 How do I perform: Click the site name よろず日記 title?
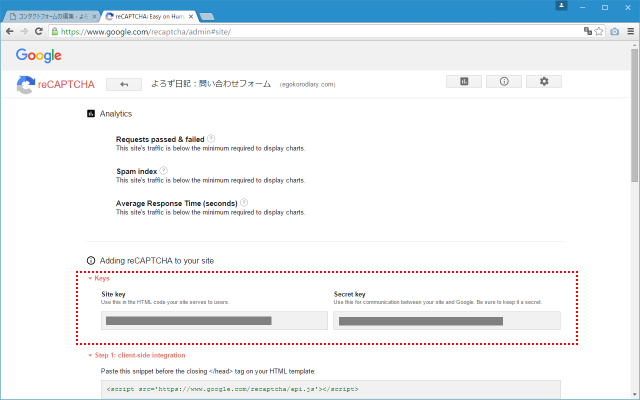pos(211,84)
